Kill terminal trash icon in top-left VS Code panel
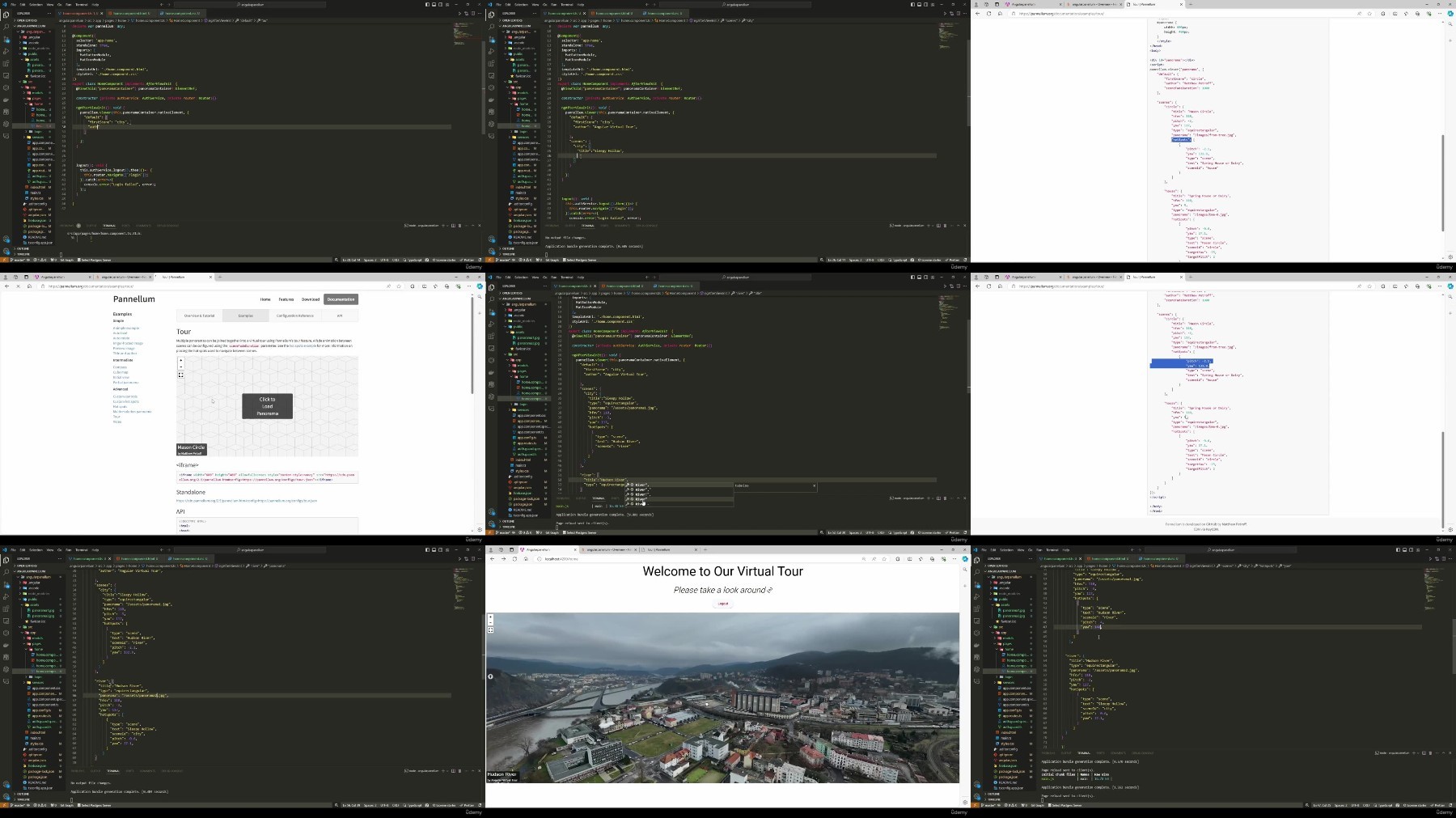This screenshot has width=1456, height=818. pyautogui.click(x=459, y=226)
